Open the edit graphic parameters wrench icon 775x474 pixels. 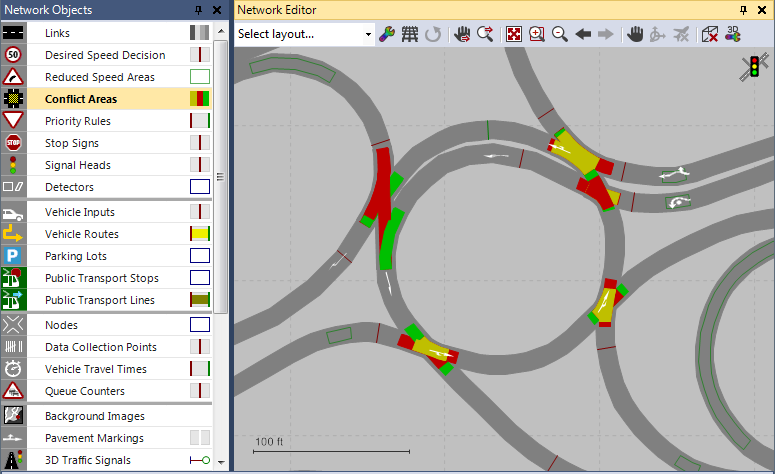click(x=386, y=34)
